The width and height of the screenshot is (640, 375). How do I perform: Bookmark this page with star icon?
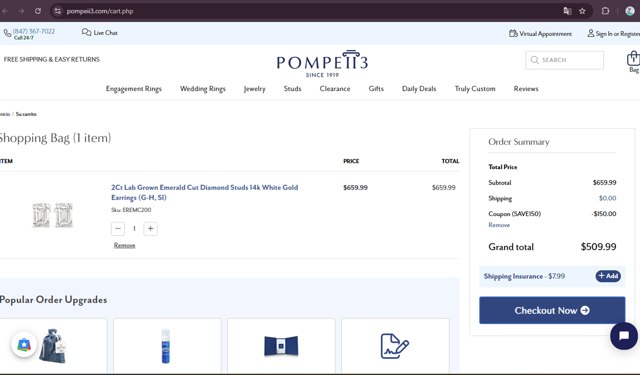pyautogui.click(x=582, y=11)
